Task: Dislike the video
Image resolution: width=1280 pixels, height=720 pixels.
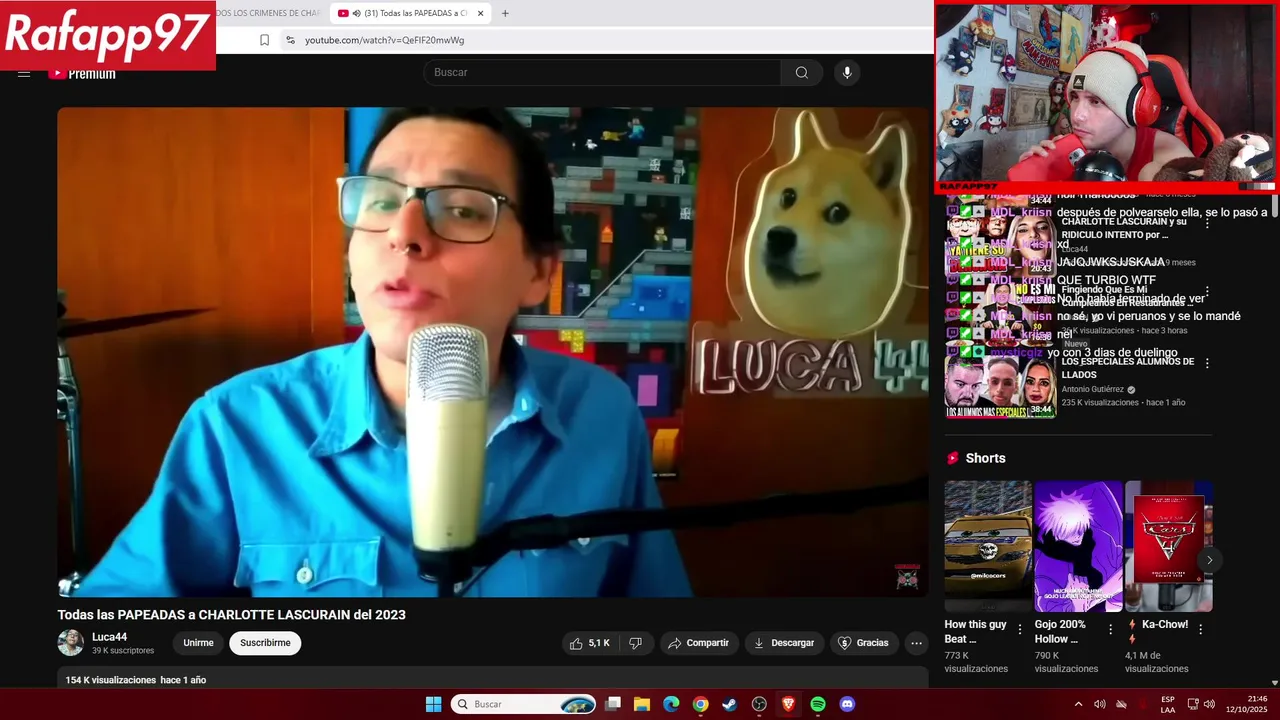Action: (635, 643)
